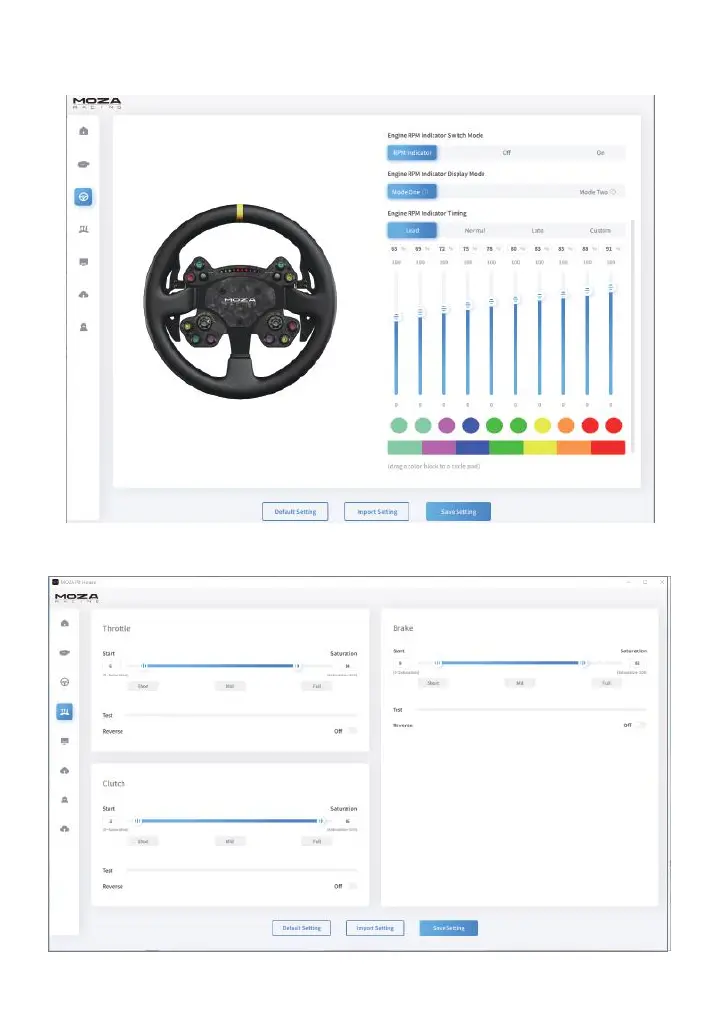
Task: Select Throttle Mid preset
Action: 230,686
